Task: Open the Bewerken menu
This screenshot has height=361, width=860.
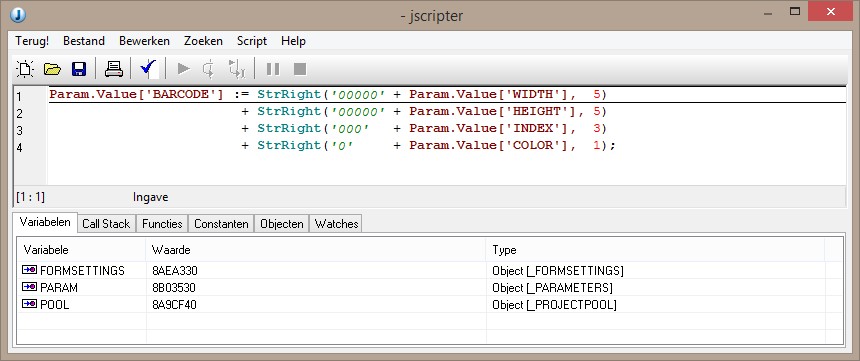Action: click(144, 41)
